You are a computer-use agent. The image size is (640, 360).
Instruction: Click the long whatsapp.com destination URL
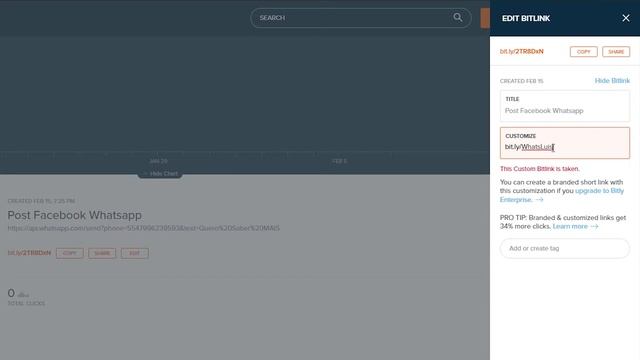[x=144, y=228]
